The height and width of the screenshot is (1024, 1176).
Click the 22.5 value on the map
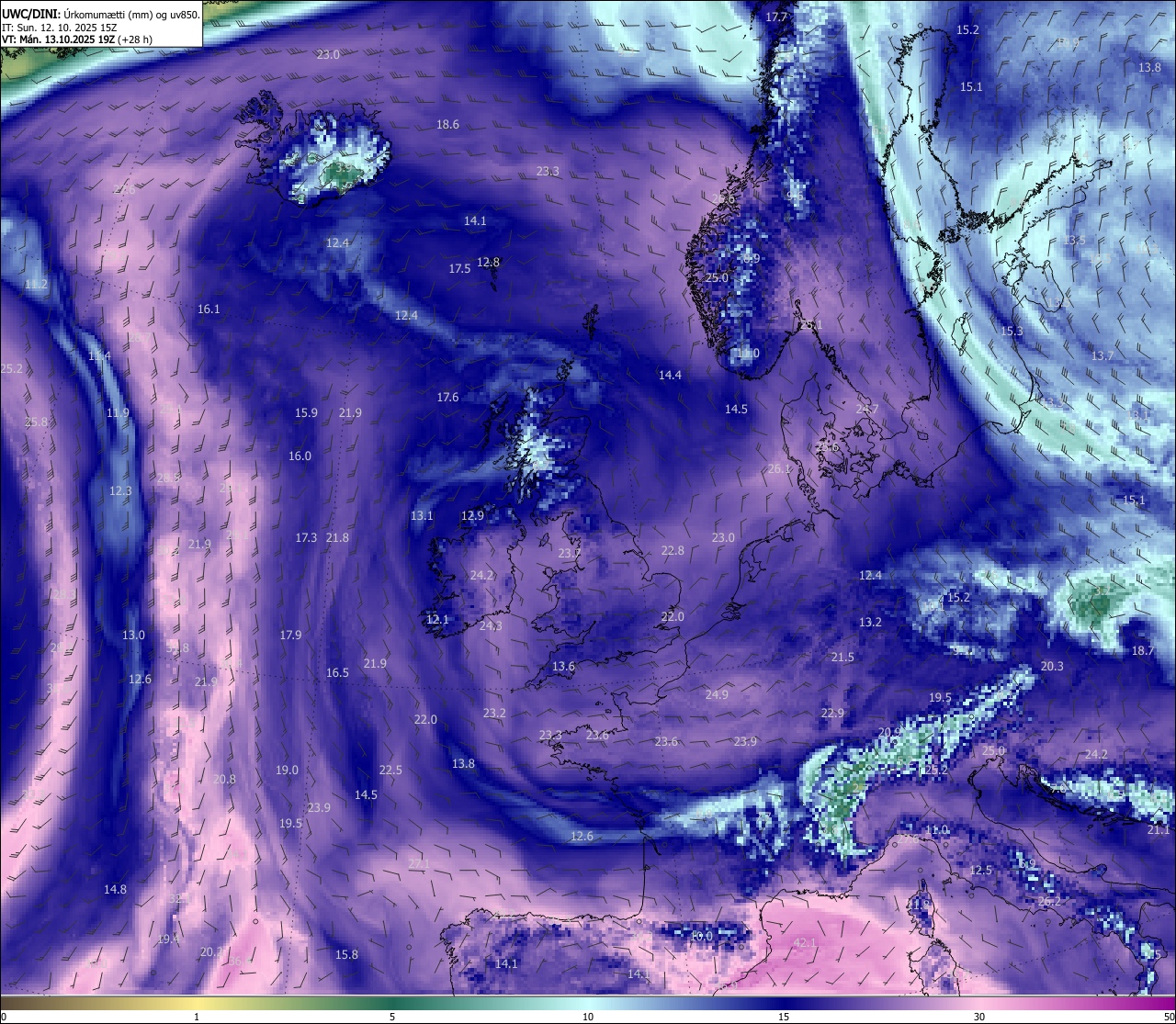tap(390, 771)
